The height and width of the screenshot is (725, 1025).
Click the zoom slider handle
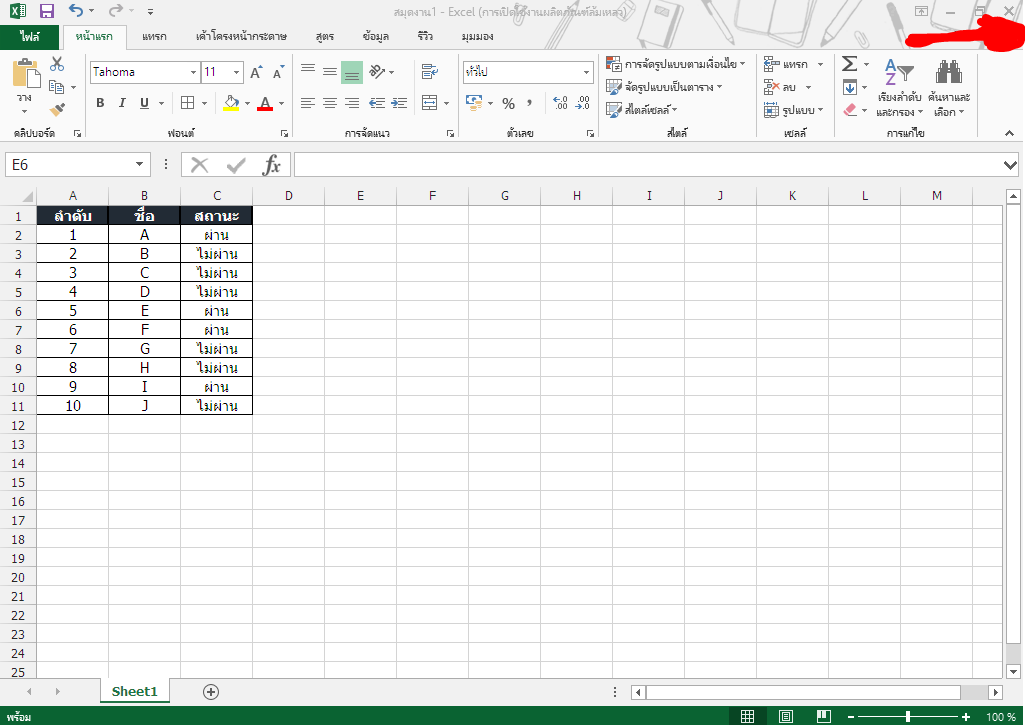(907, 717)
